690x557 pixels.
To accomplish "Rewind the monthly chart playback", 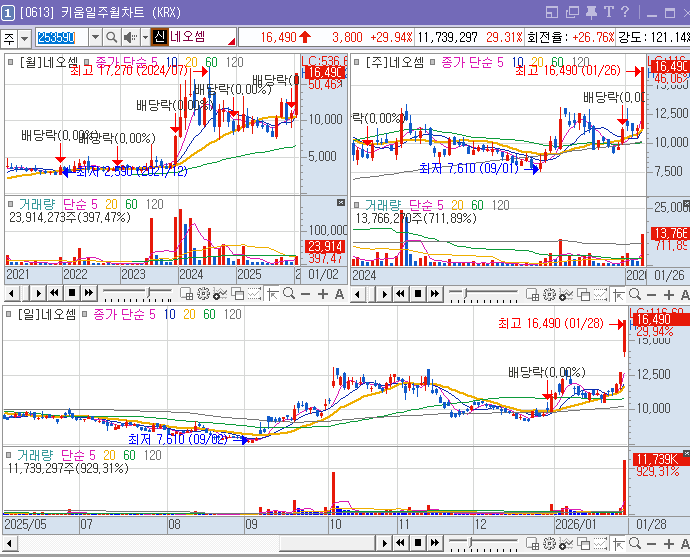I will pyautogui.click(x=55, y=293).
